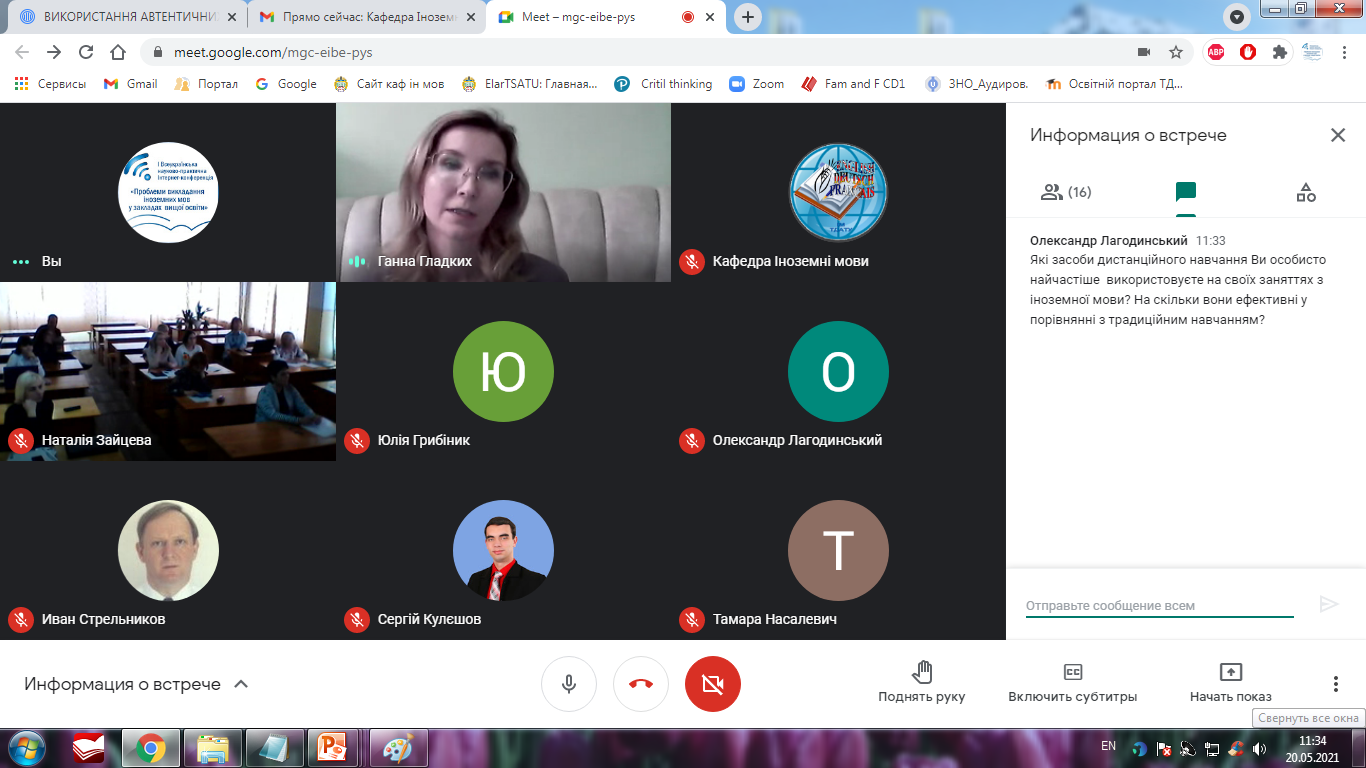Open the Освітній портал ТД bookmark
The height and width of the screenshot is (768, 1366).
point(1114,84)
